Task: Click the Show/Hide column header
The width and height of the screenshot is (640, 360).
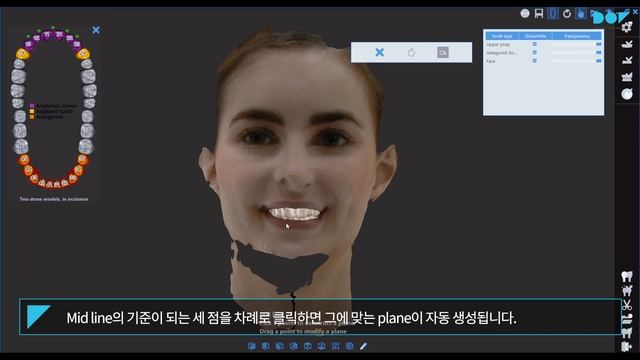Action: 535,36
